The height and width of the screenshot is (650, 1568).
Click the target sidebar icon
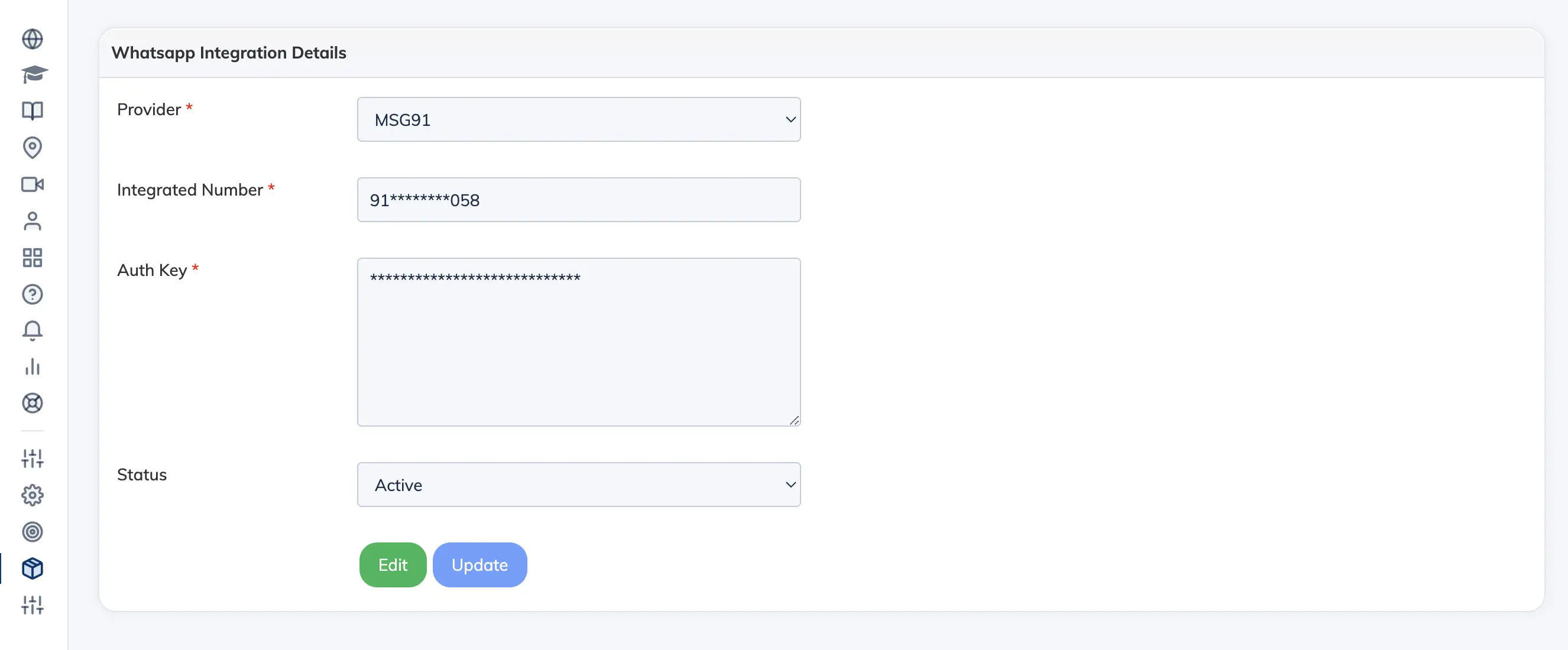[33, 532]
